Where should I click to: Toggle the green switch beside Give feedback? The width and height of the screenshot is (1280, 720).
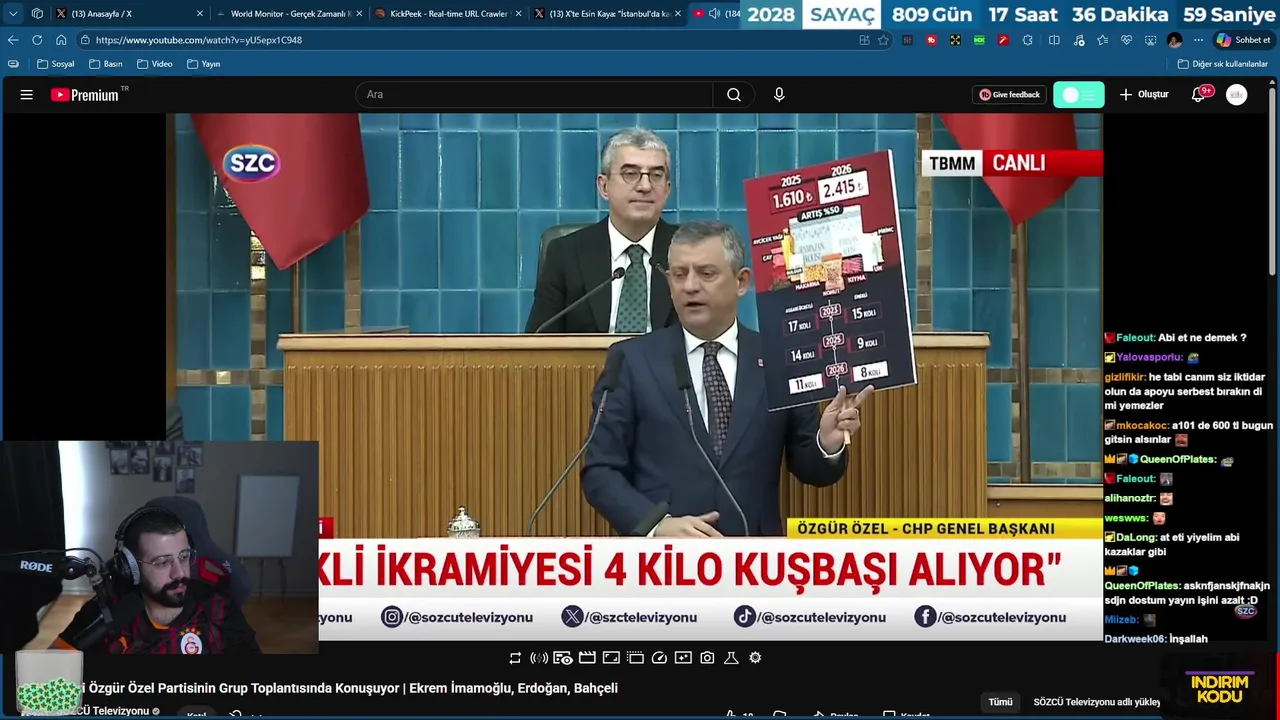coord(1078,95)
